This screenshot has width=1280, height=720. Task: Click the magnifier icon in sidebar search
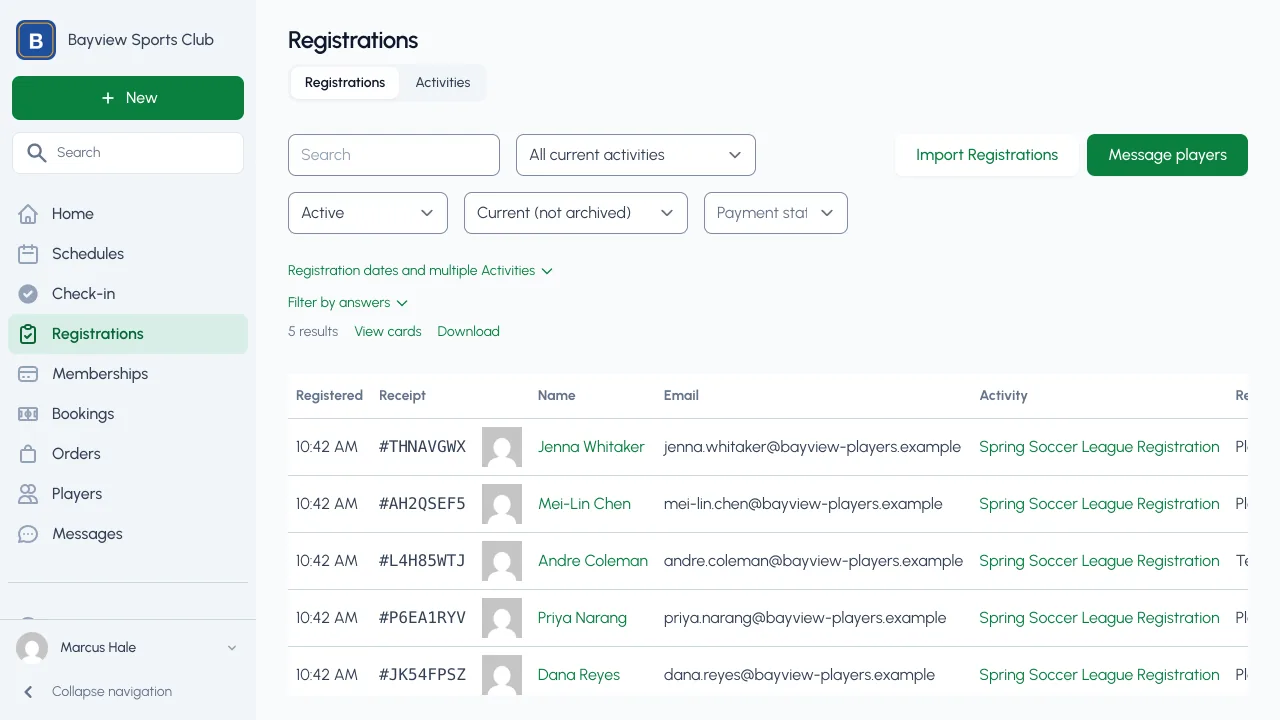[37, 153]
